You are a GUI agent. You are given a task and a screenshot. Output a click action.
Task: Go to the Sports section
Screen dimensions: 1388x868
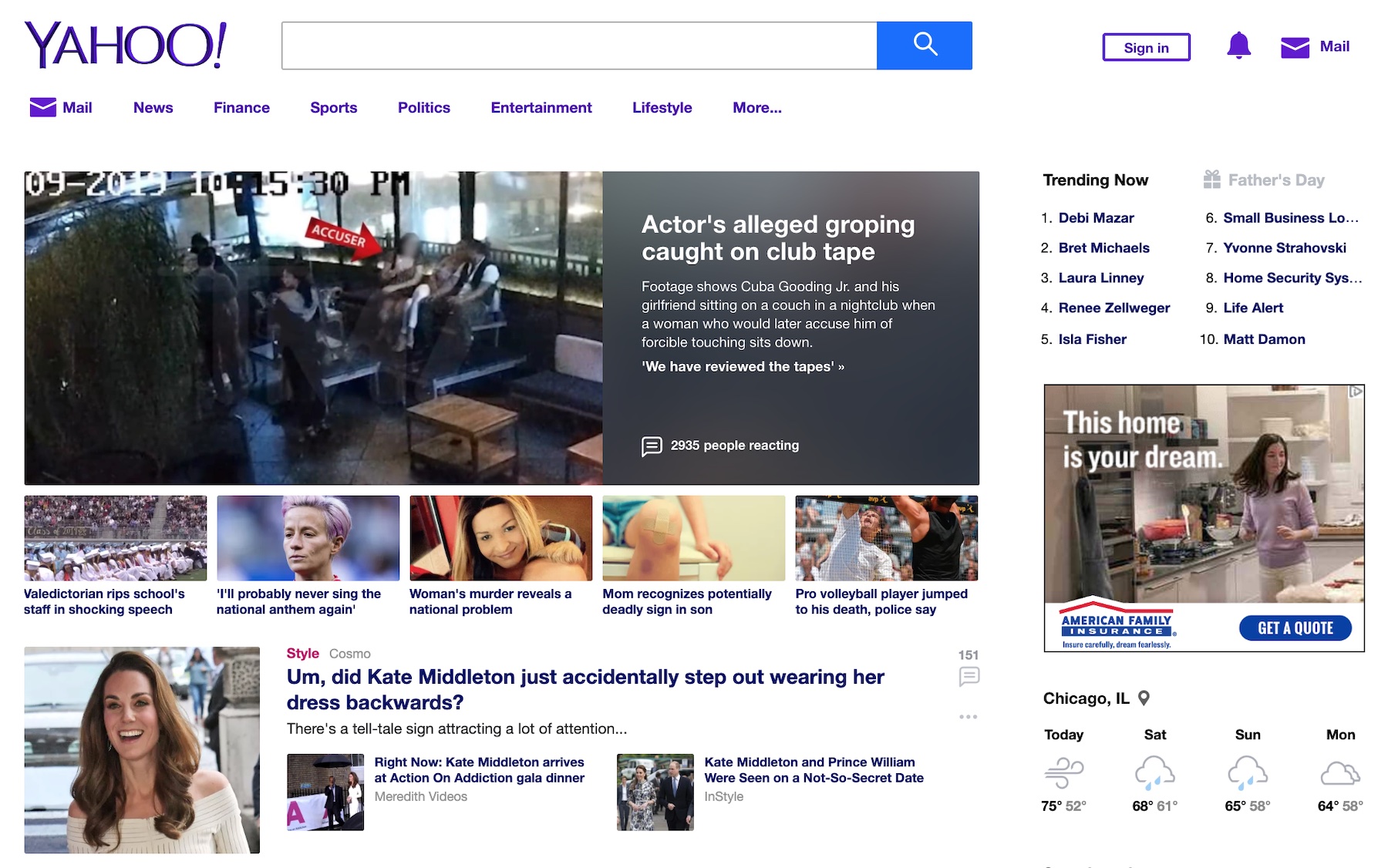coord(334,108)
